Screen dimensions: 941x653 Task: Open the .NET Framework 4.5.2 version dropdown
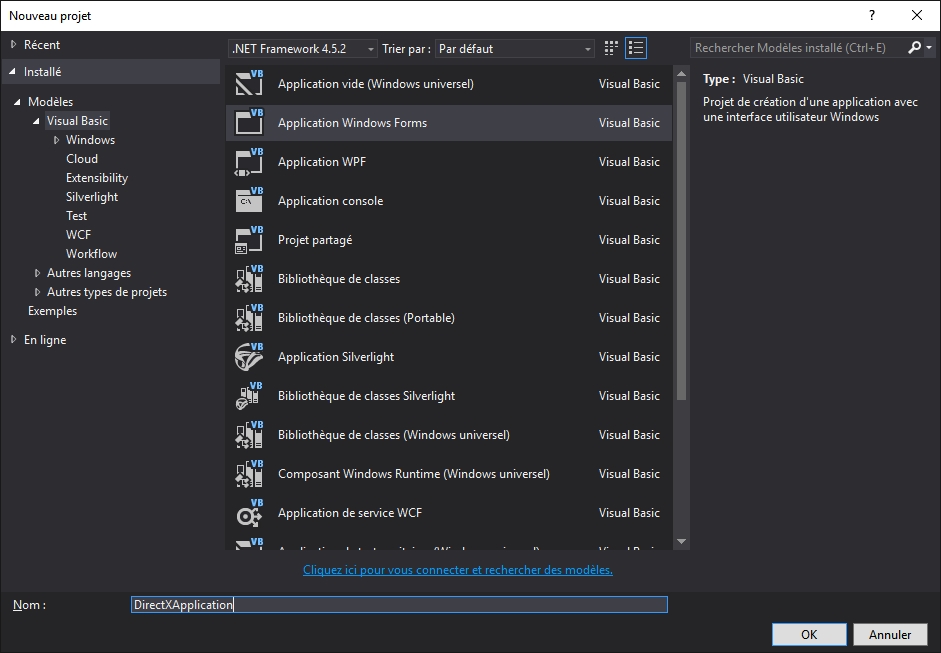[302, 49]
